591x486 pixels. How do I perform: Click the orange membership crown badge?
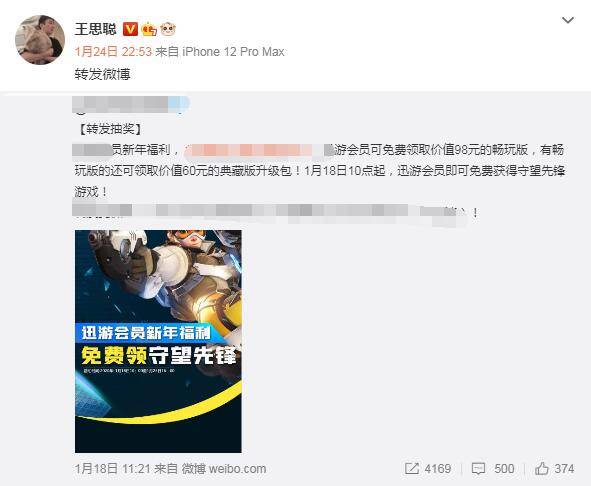[149, 29]
